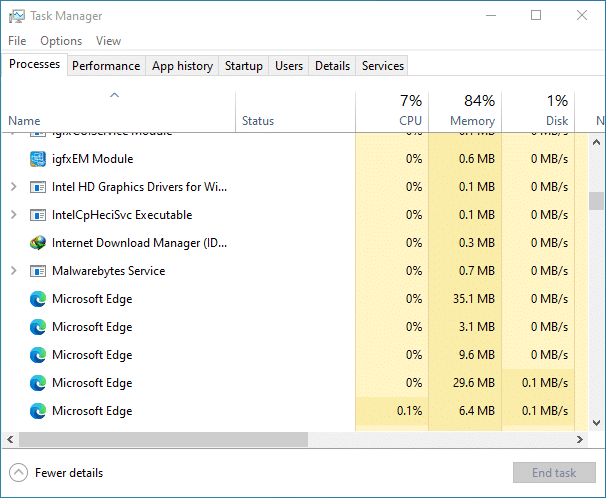This screenshot has height=498, width=606.
Task: Click the 9.6 MB memory value
Action: pos(477,355)
